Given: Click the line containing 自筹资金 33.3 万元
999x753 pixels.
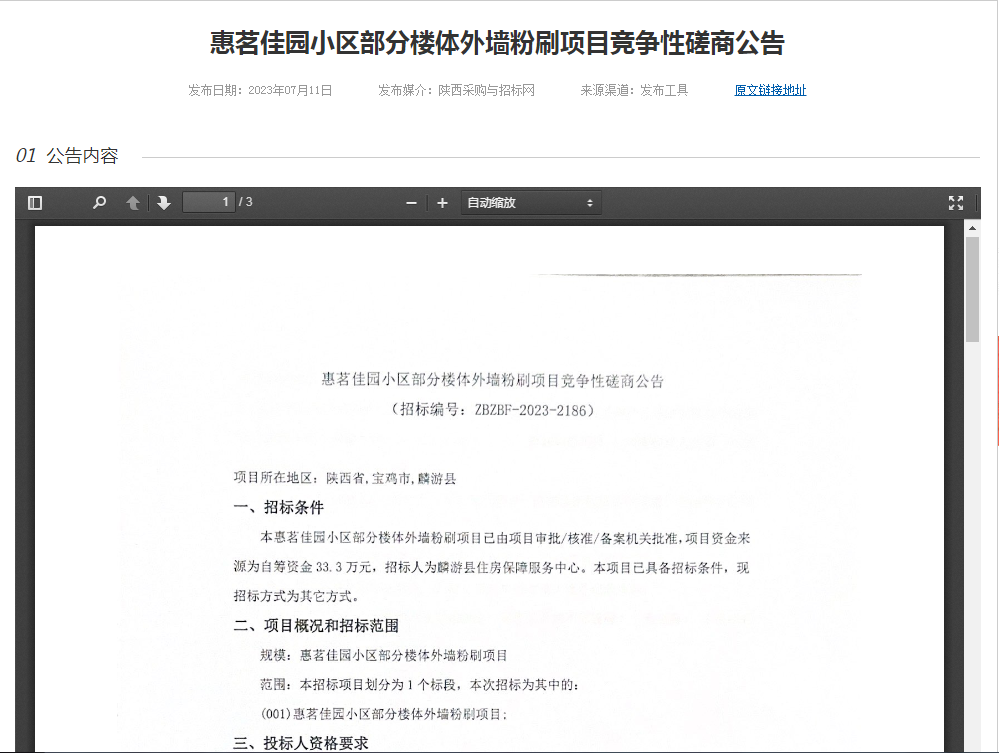Looking at the screenshot, I should 491,567.
